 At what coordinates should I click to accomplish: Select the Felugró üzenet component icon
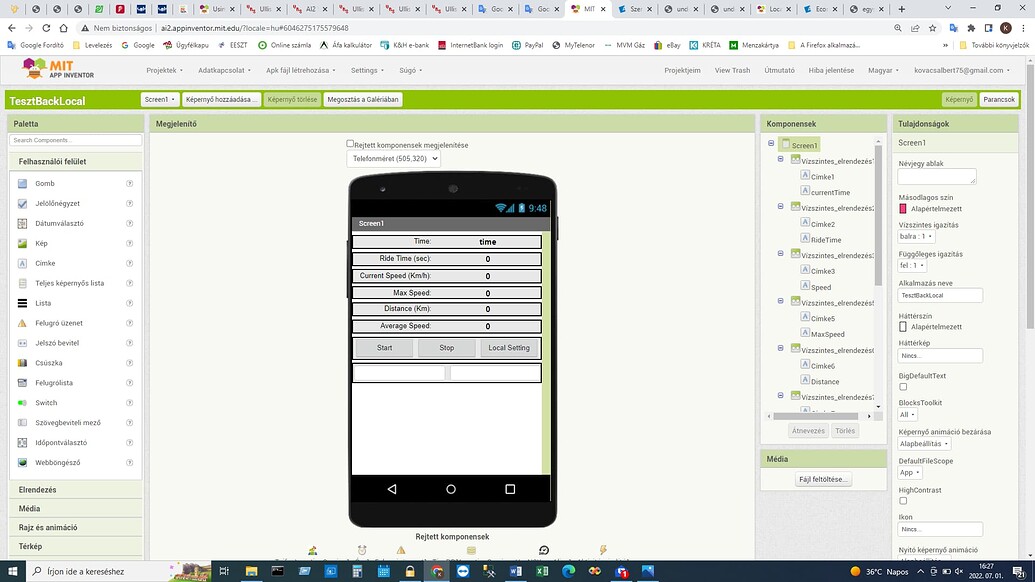[22, 323]
